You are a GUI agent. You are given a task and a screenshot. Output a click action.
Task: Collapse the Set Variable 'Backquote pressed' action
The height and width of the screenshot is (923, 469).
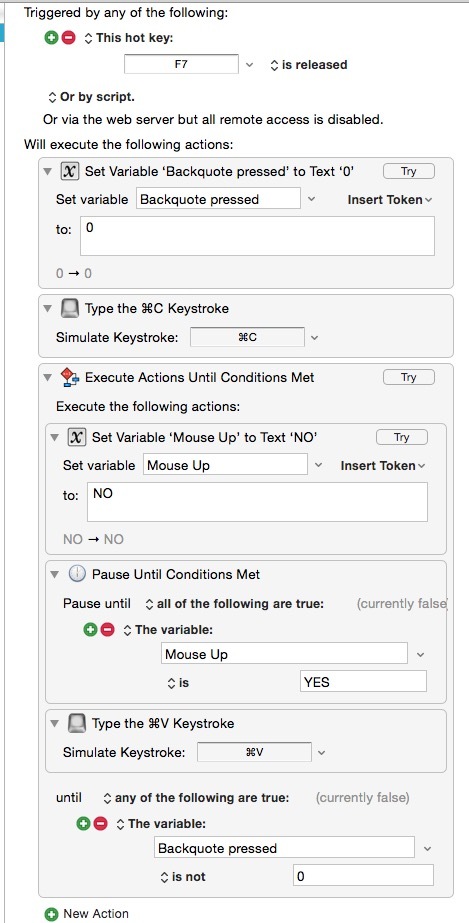[x=49, y=172]
